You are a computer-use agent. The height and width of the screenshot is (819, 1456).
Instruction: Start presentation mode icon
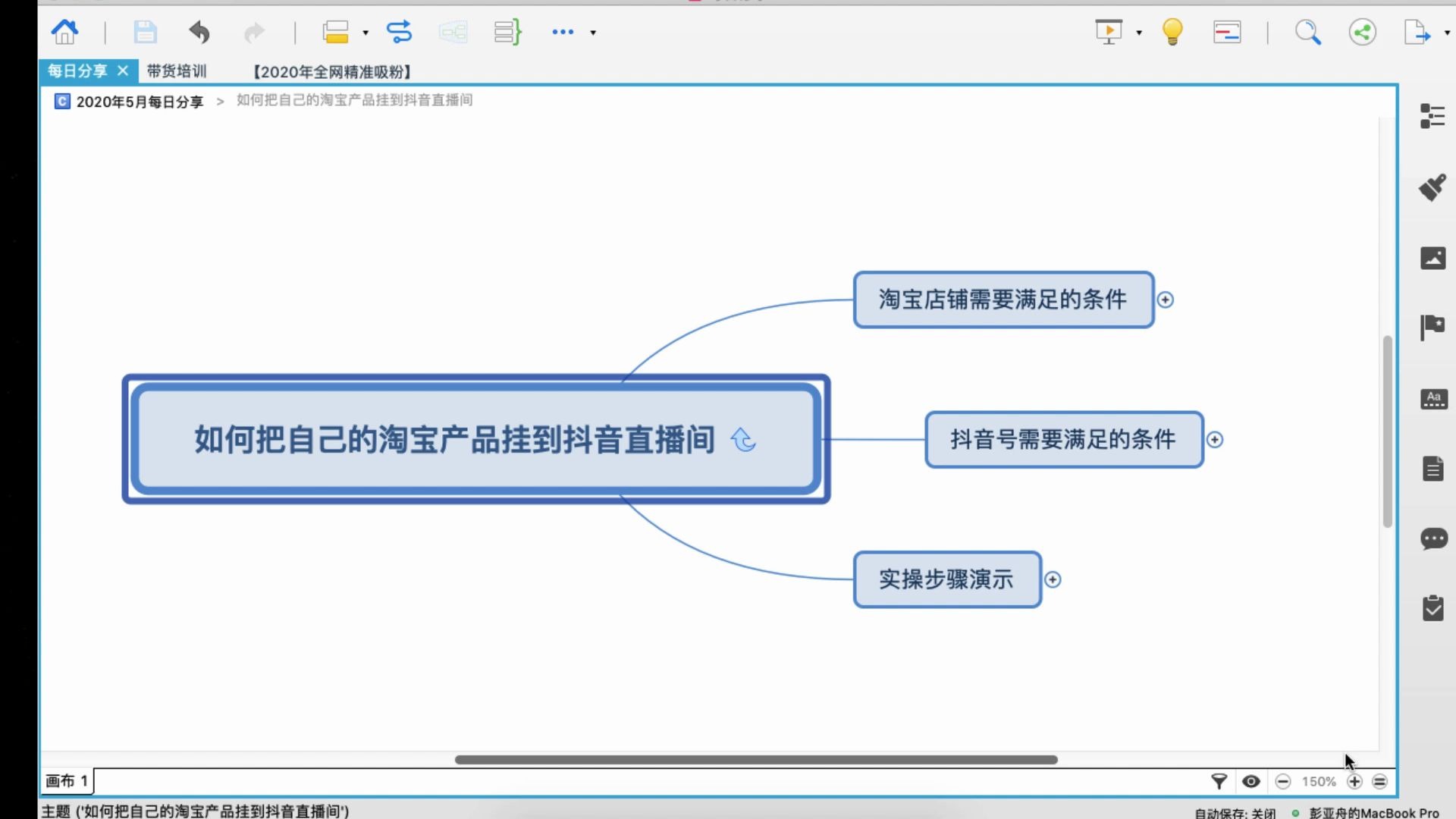pos(1109,32)
